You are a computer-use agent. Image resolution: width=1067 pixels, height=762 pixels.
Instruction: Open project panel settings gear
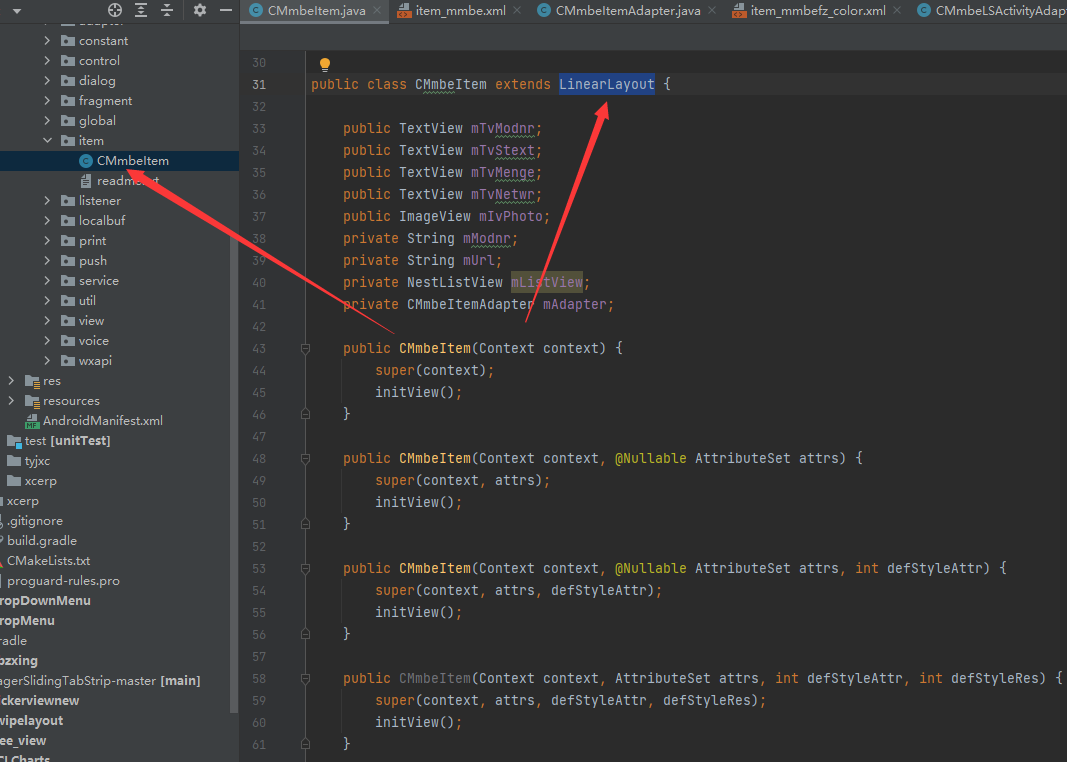[x=200, y=10]
